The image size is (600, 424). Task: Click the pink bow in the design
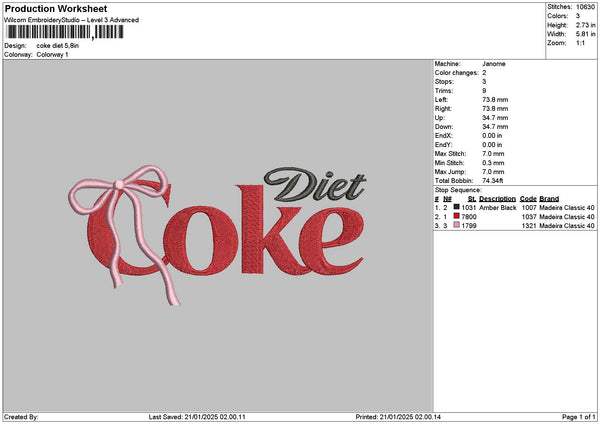[x=124, y=235]
